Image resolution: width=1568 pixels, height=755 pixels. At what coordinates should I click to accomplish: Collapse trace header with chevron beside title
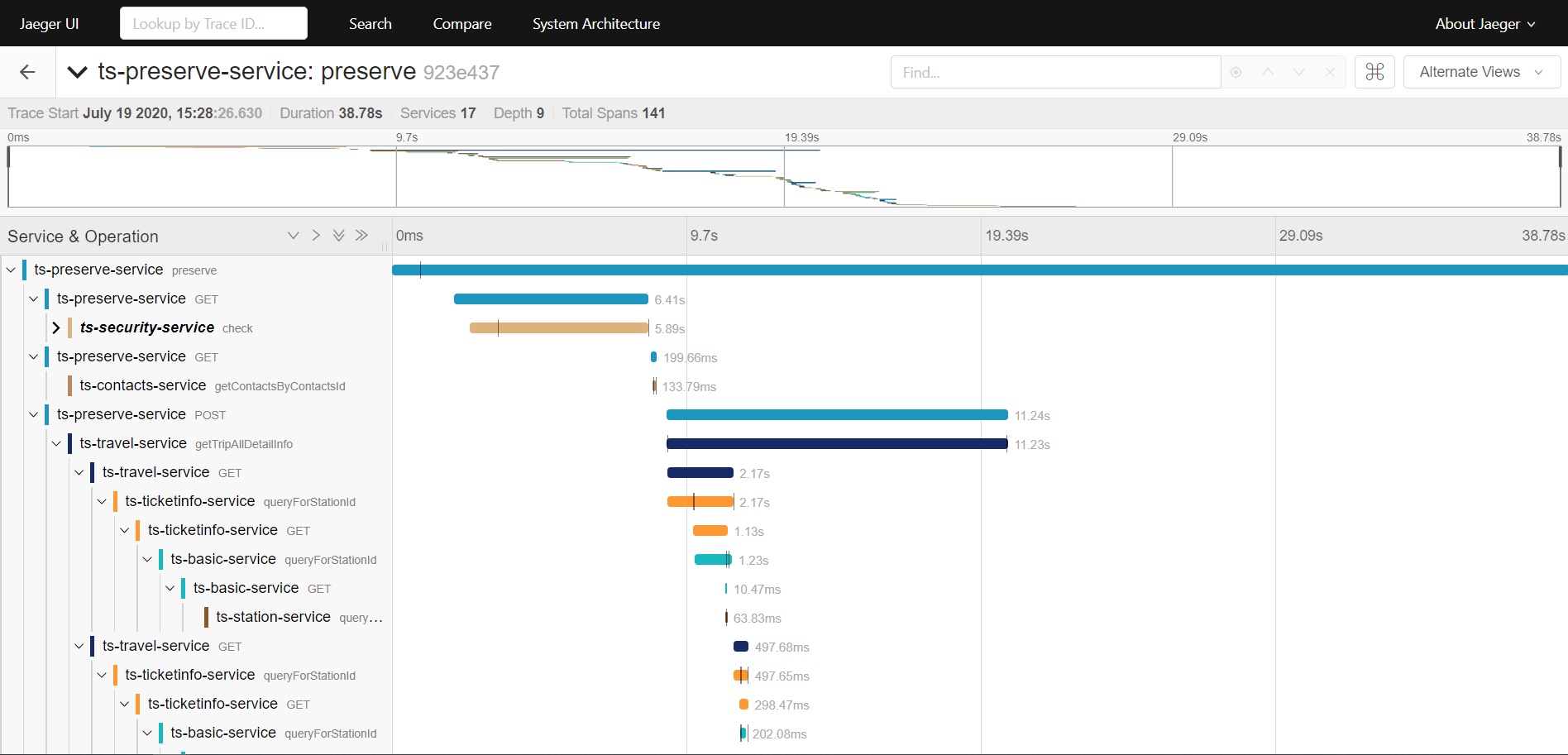click(x=77, y=72)
